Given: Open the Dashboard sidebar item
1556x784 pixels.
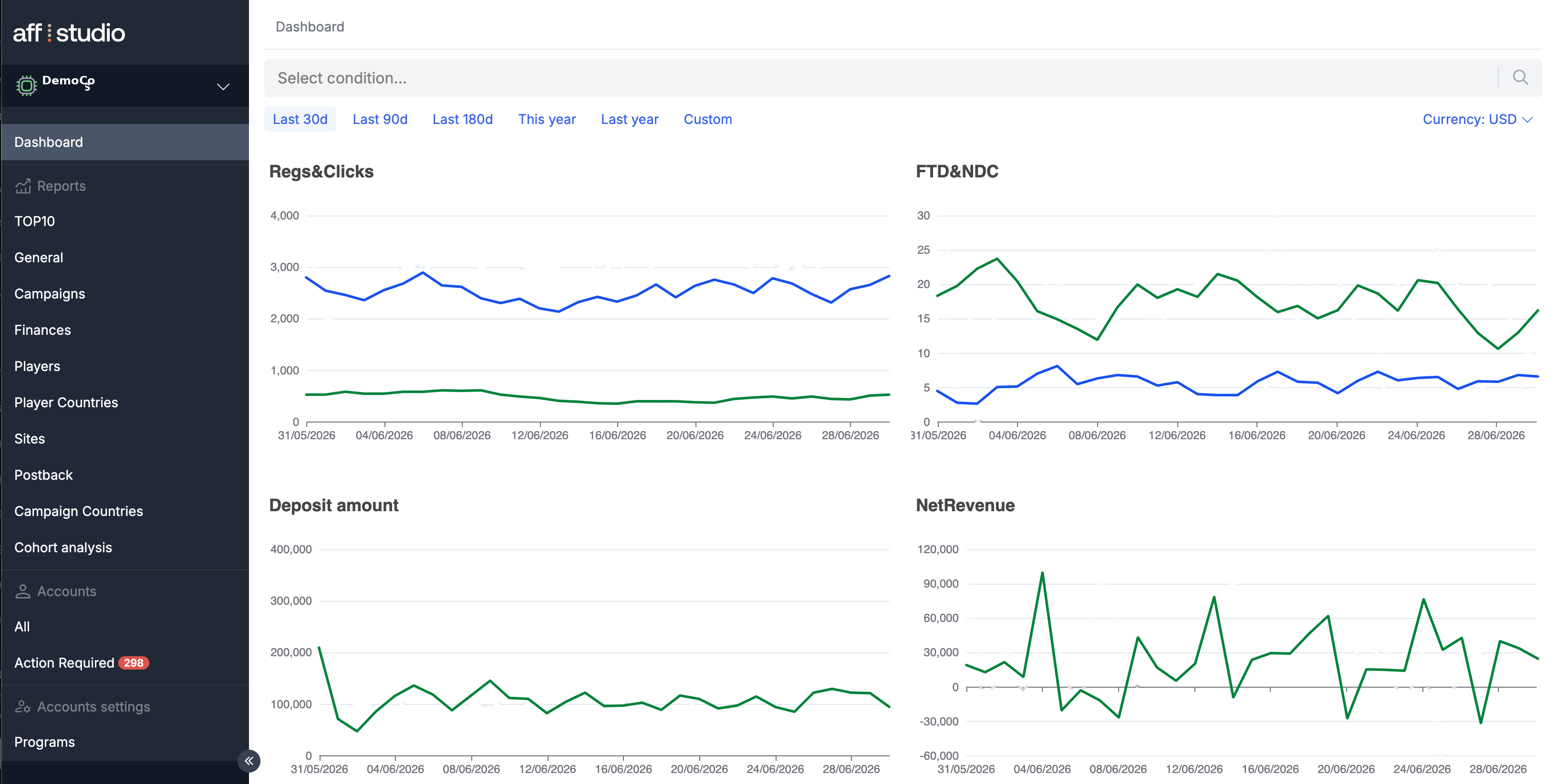Looking at the screenshot, I should pos(124,142).
